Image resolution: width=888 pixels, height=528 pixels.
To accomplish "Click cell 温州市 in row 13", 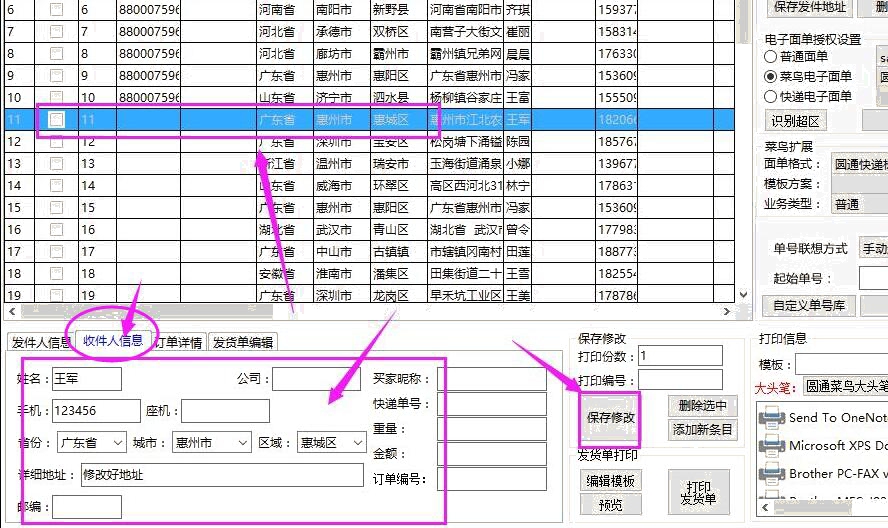I will point(341,164).
